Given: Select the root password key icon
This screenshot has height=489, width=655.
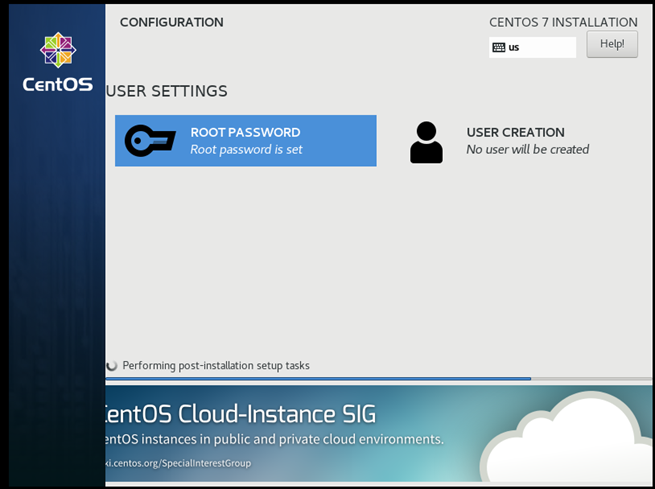Looking at the screenshot, I should (x=150, y=141).
